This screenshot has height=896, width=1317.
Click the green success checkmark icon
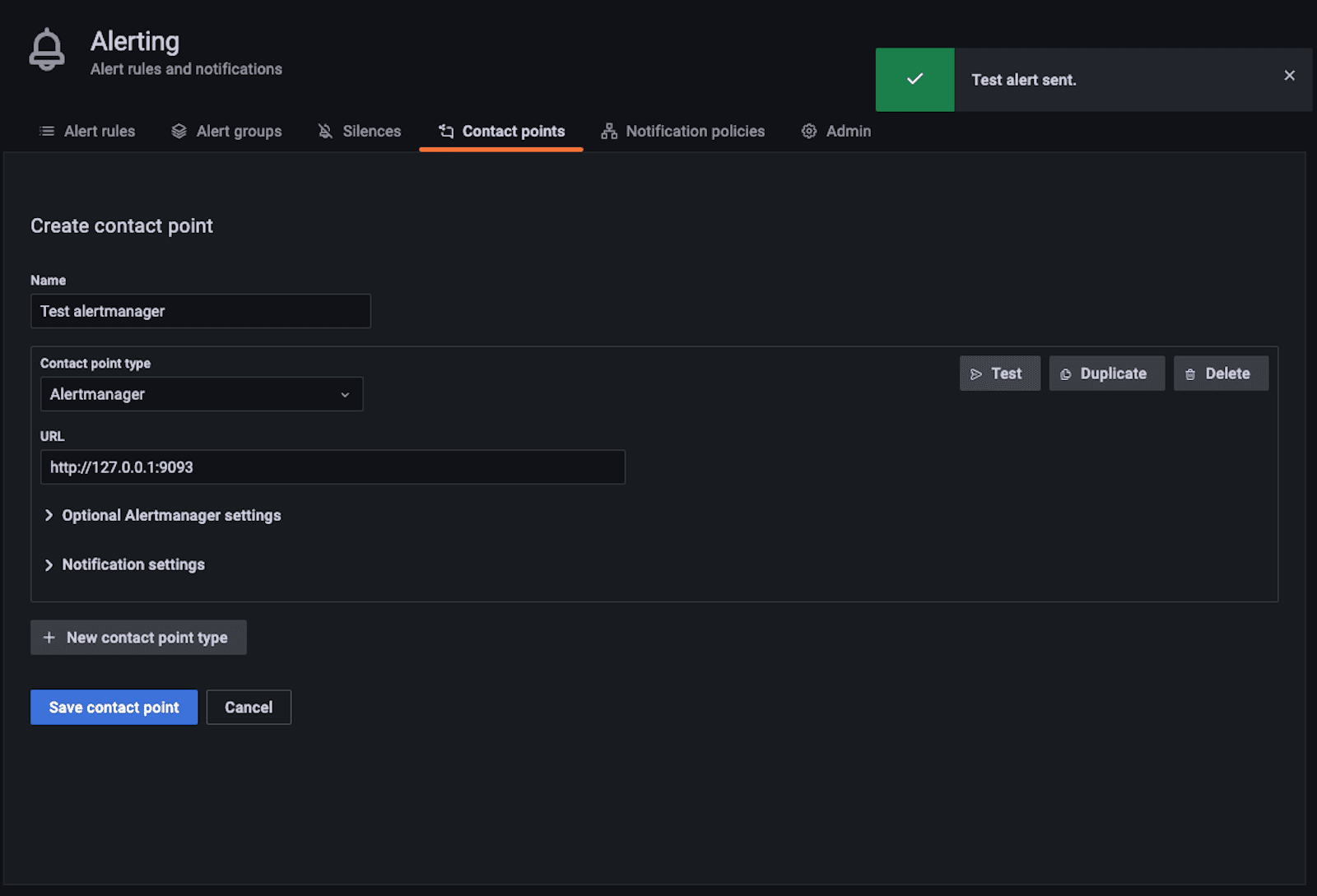(x=914, y=80)
